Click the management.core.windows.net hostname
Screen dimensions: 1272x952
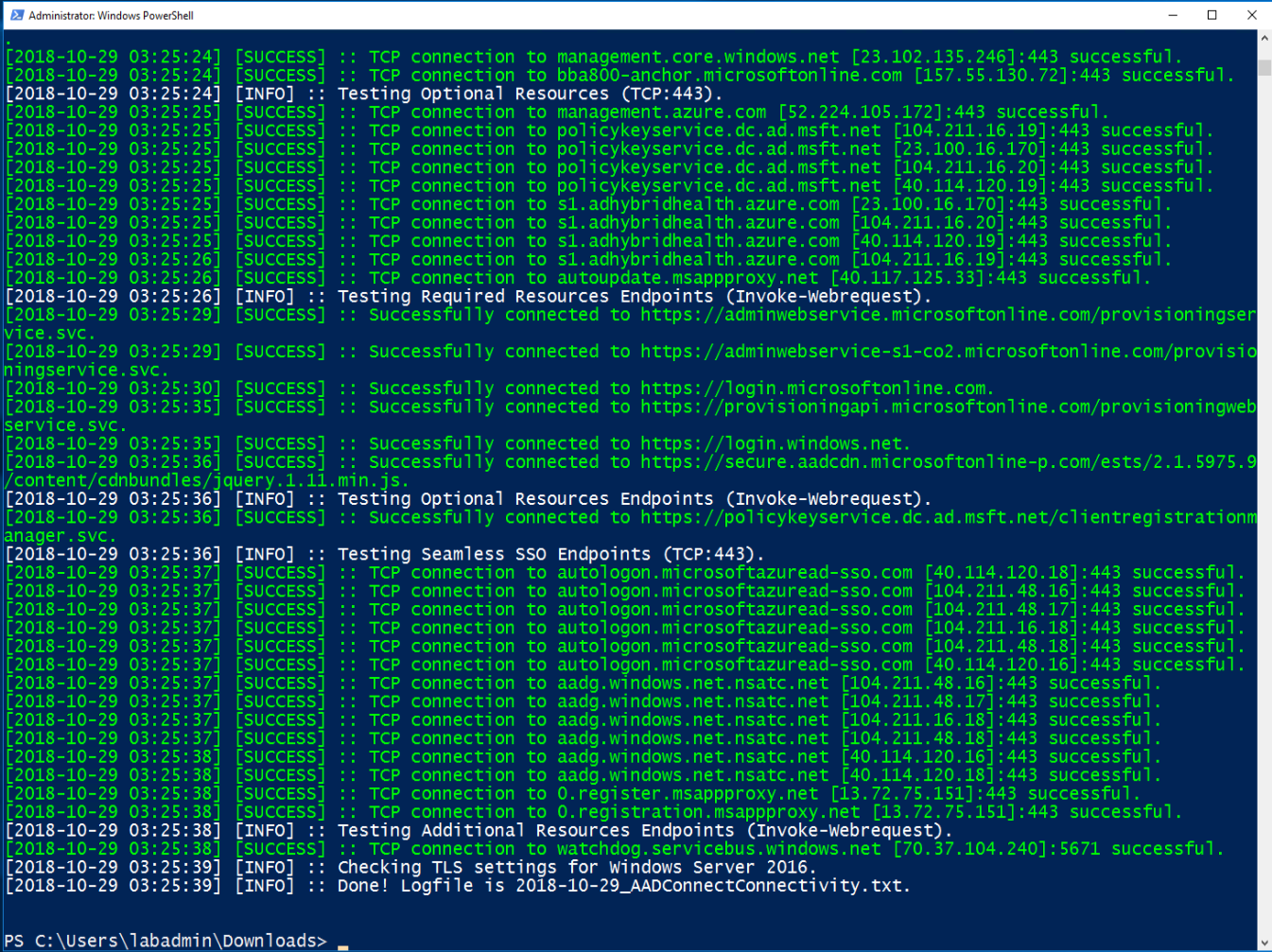[x=698, y=57]
